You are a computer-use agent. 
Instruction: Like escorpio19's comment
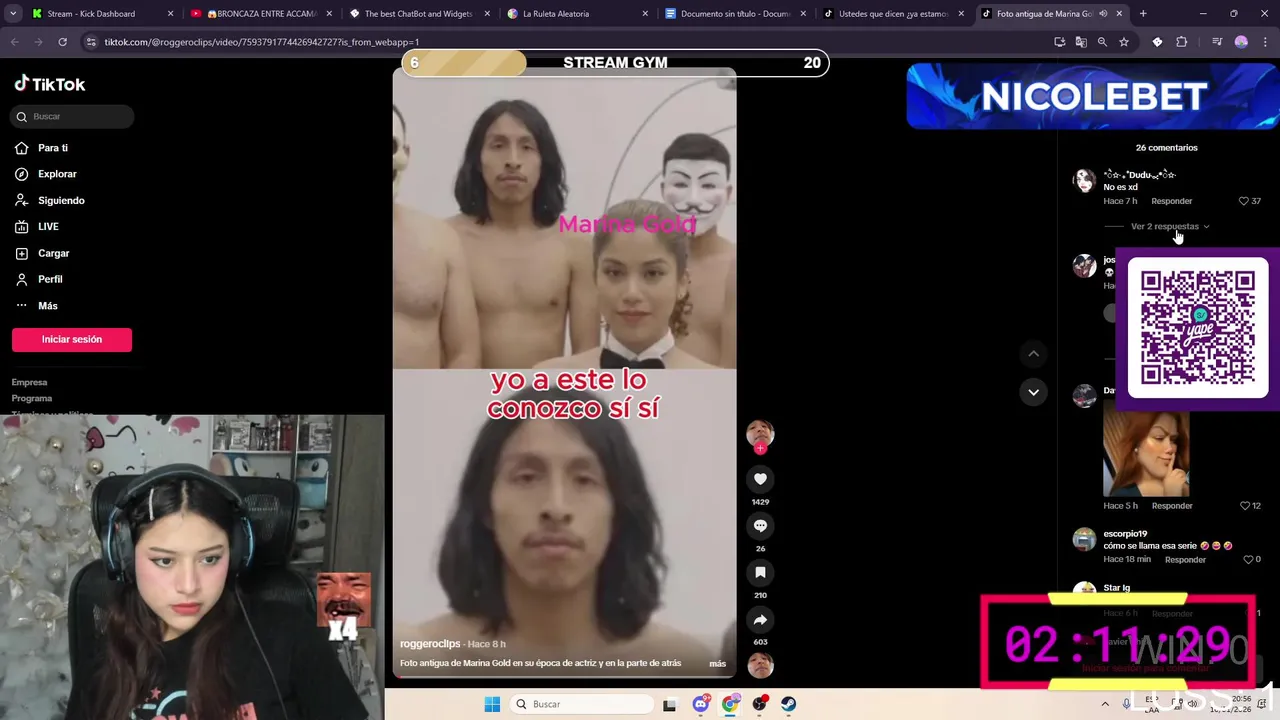(1247, 560)
